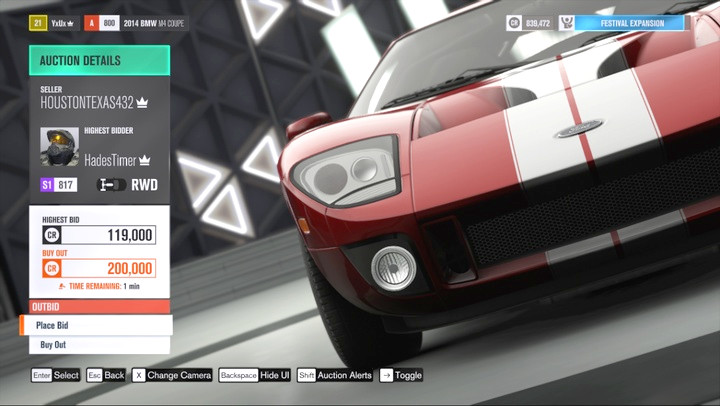Click the yellow level 21 player badge
The image size is (720, 406).
coord(37,22)
